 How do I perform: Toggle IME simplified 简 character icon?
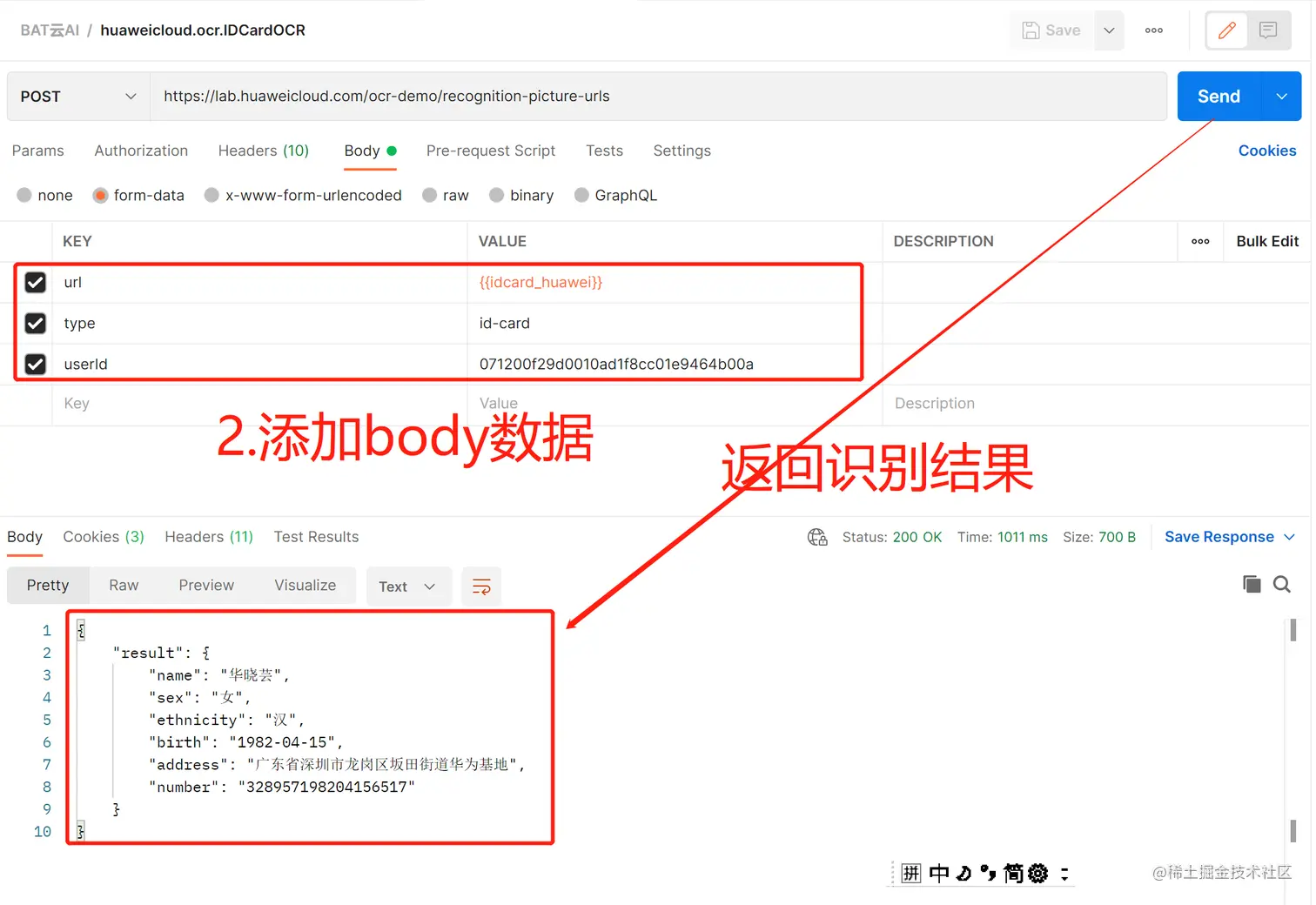click(x=1013, y=873)
